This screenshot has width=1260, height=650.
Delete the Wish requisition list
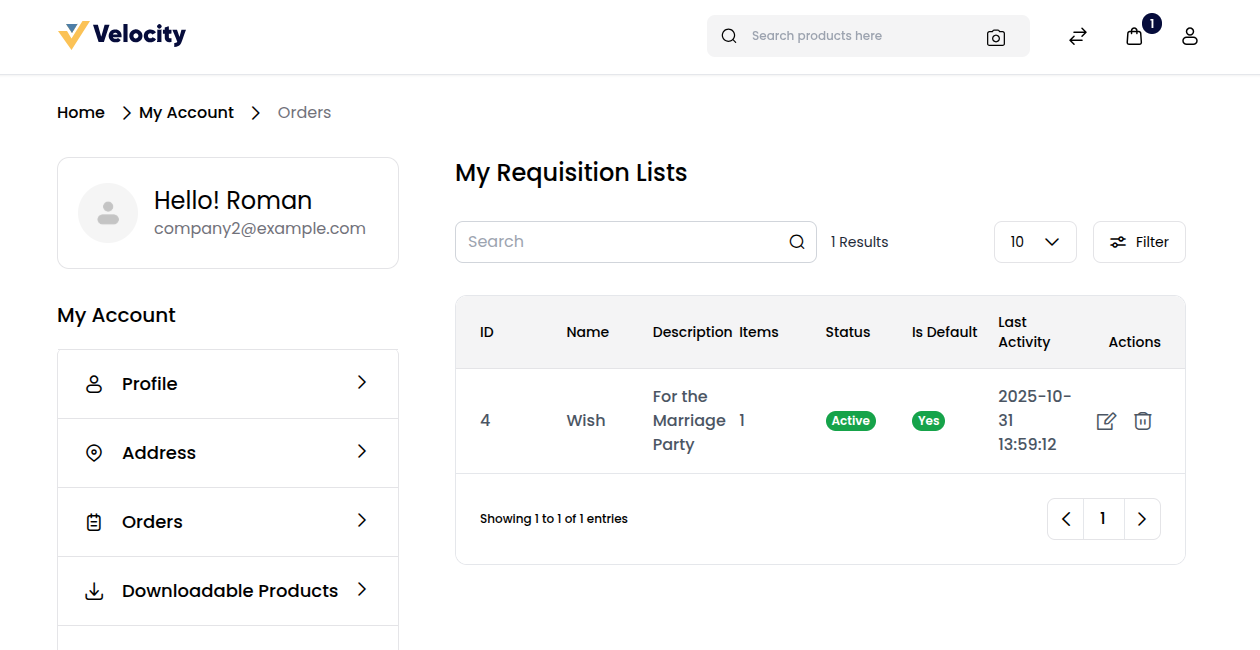(1143, 421)
